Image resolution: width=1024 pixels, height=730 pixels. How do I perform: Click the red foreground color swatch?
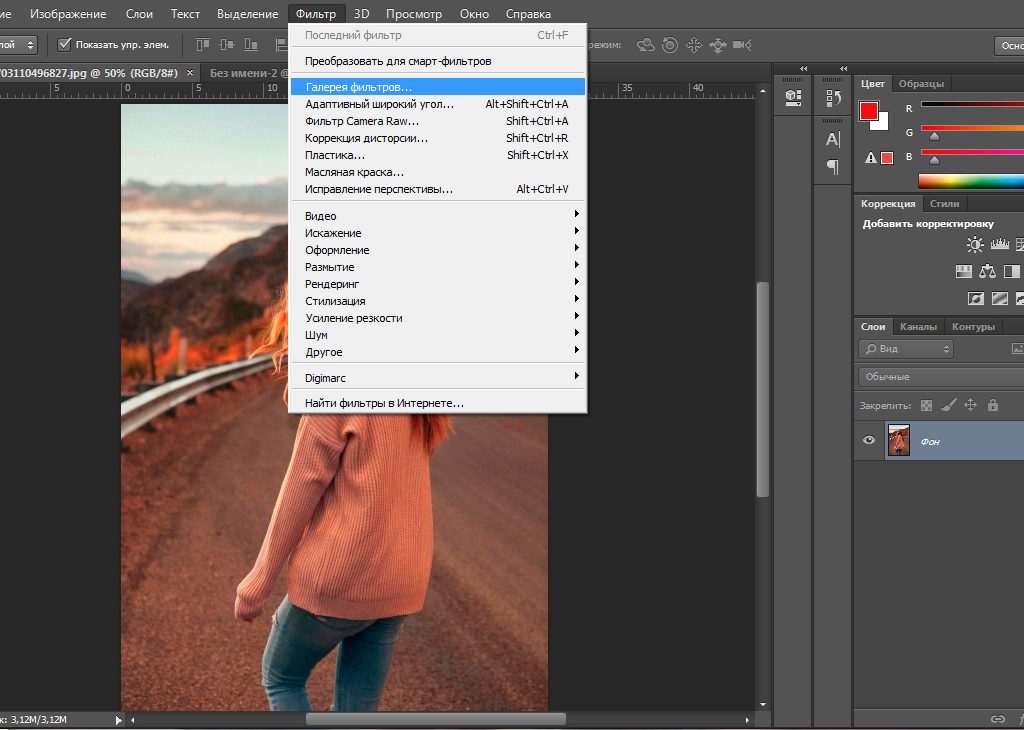871,111
